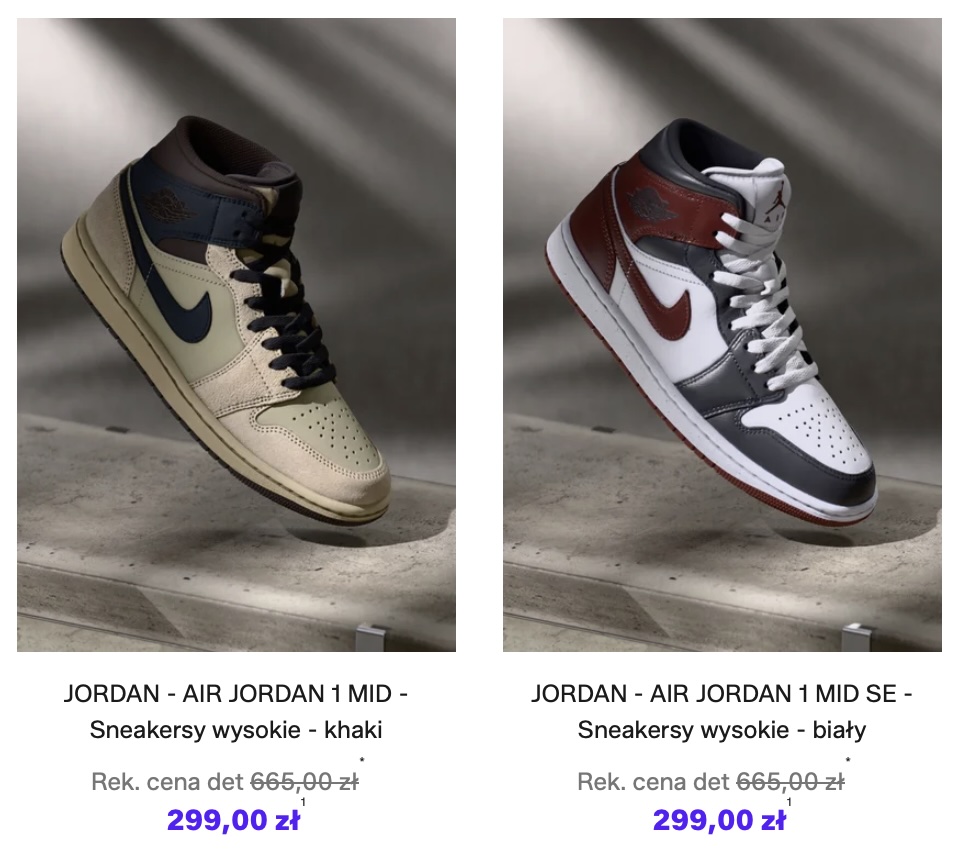Click the crossed-out 665,00 zł under the white sneaker
The height and width of the screenshot is (864, 966).
coord(790,782)
